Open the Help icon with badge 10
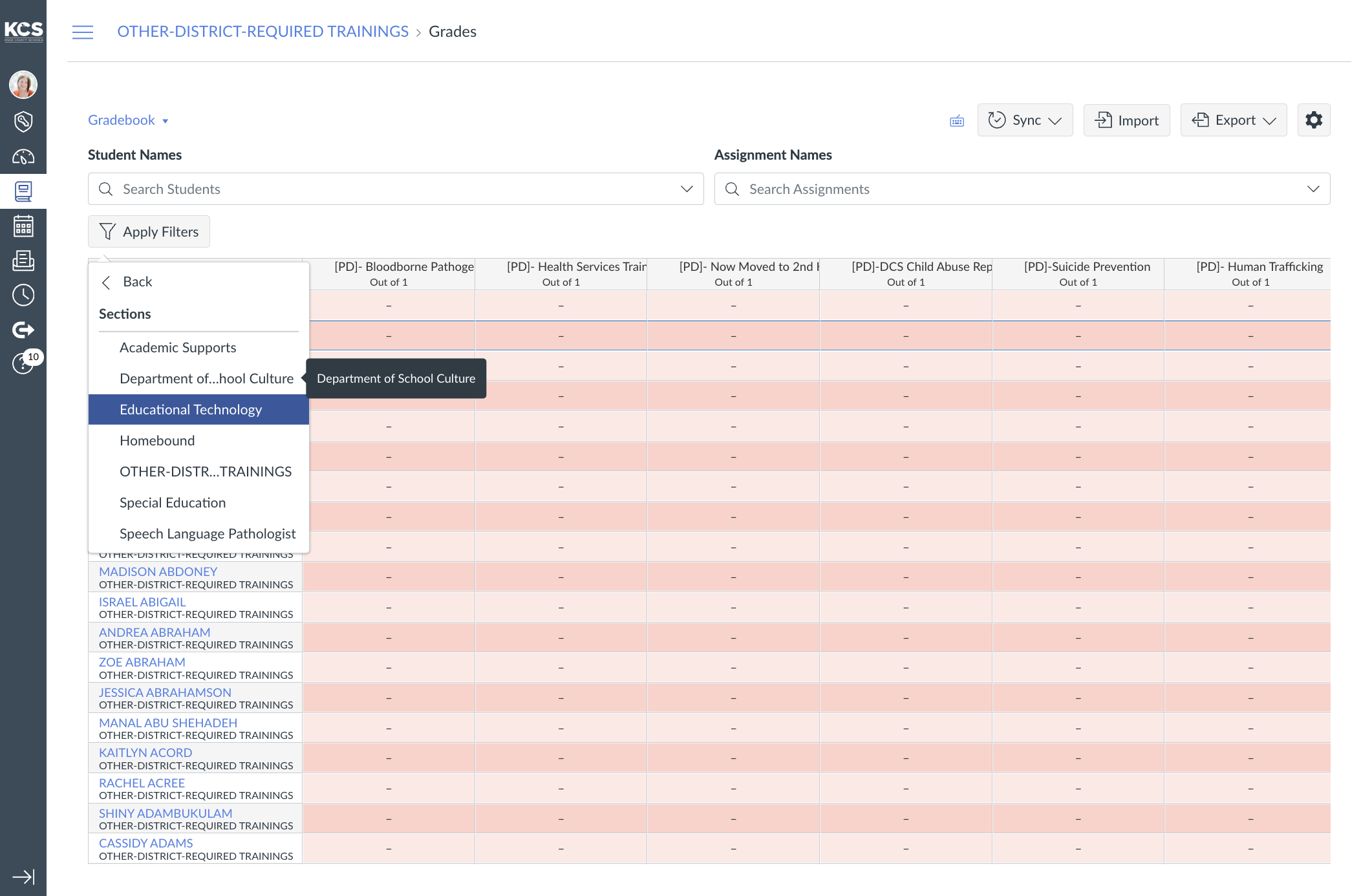 23,363
